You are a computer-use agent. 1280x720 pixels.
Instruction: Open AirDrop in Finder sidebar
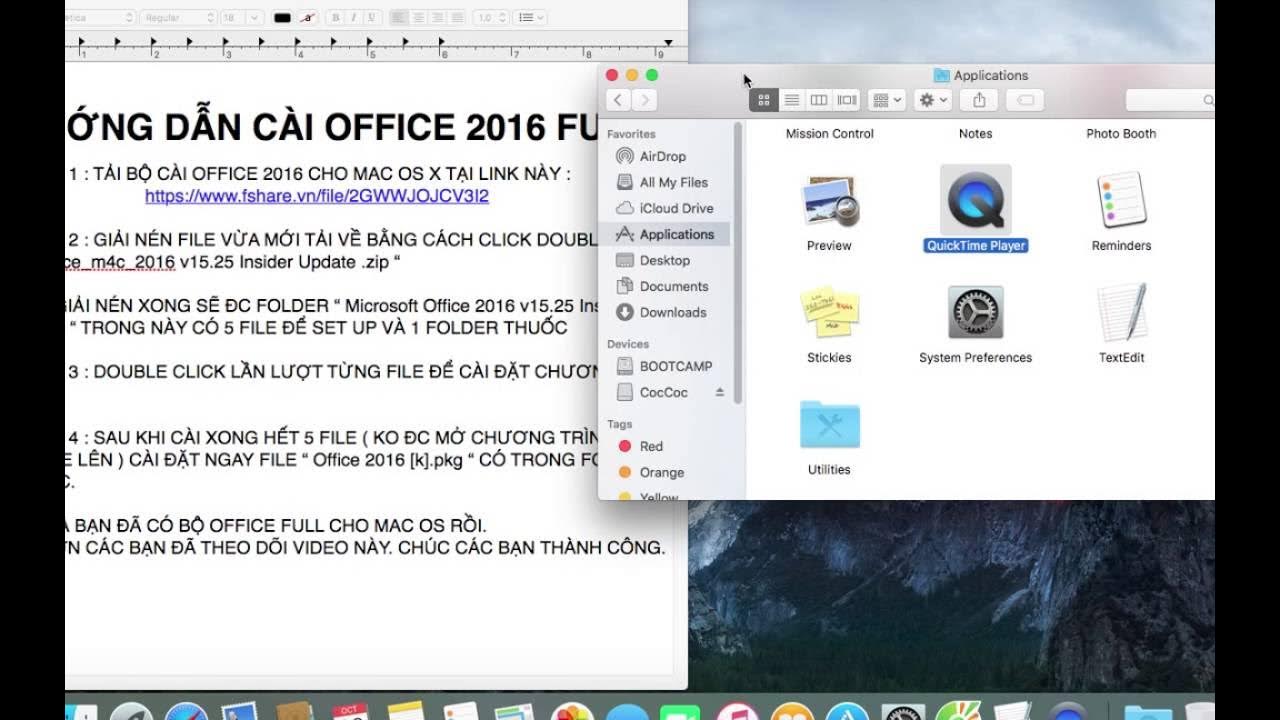click(664, 156)
